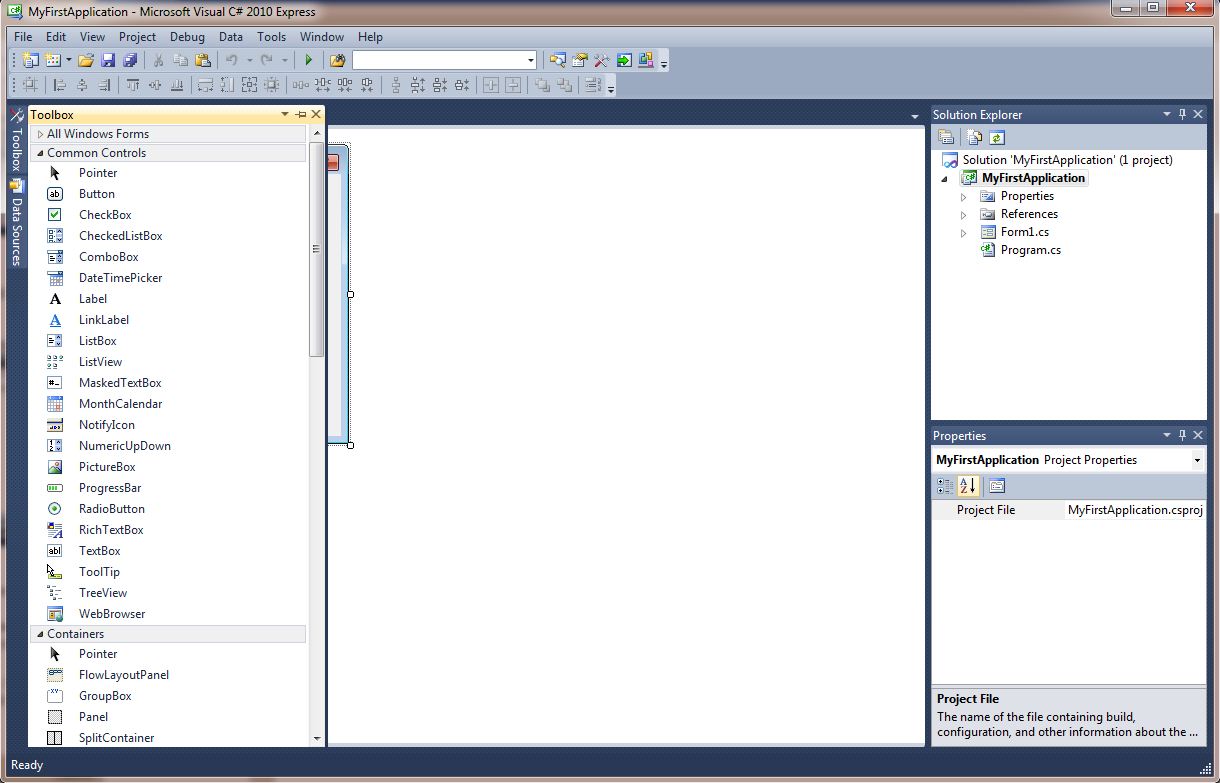Open the Solution Explorer toolbar icon
1220x783 pixels.
(556, 61)
